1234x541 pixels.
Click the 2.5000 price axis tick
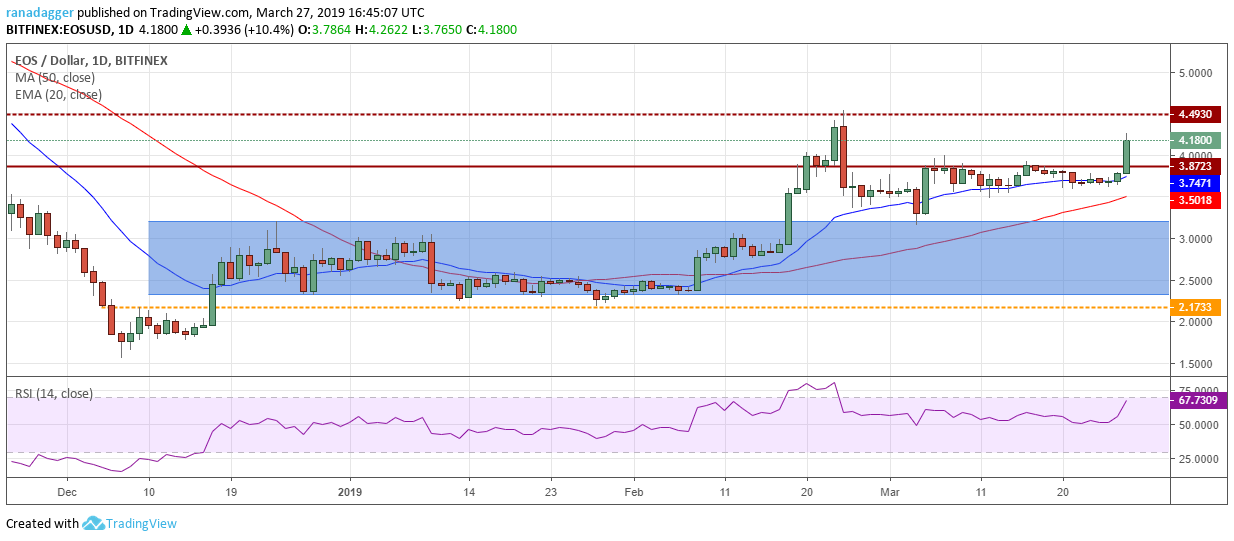(x=1196, y=281)
